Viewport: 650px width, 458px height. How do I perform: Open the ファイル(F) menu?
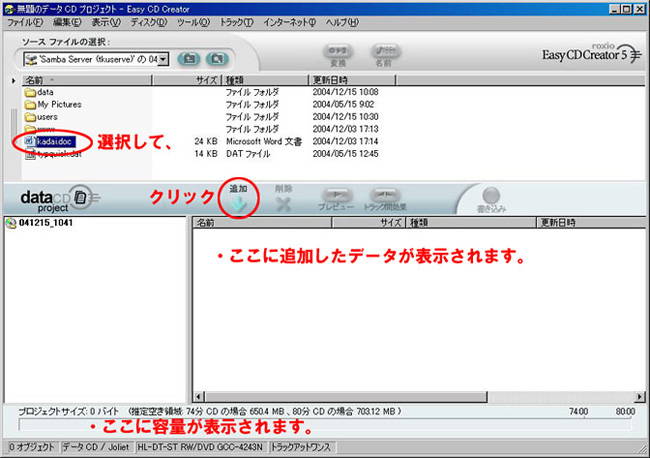(25, 22)
